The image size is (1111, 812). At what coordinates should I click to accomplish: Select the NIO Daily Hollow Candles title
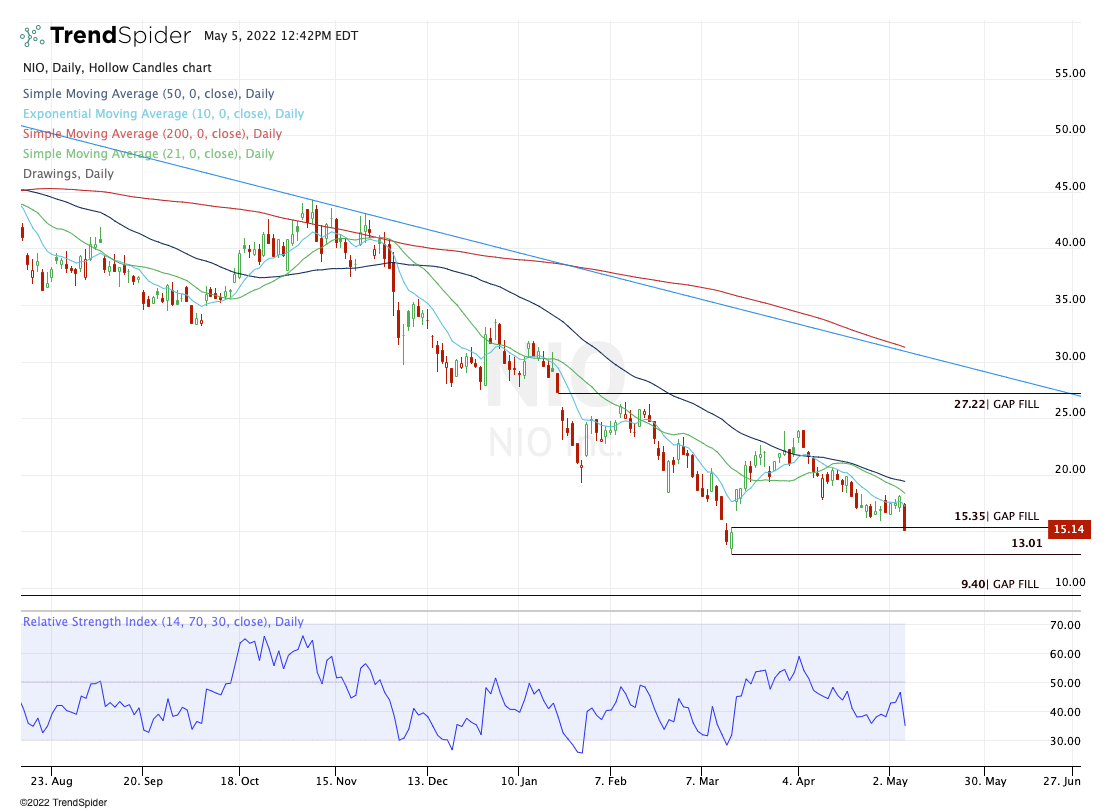[116, 68]
